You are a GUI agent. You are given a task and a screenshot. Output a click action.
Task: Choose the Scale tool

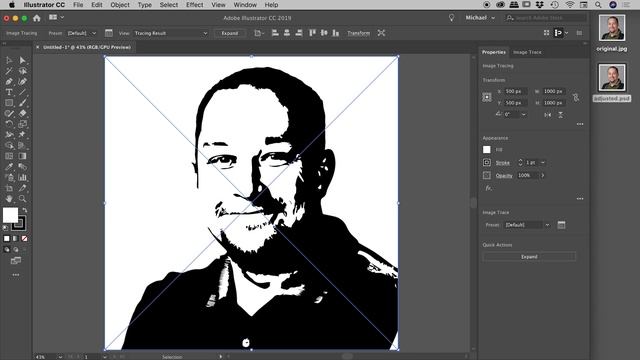22,124
